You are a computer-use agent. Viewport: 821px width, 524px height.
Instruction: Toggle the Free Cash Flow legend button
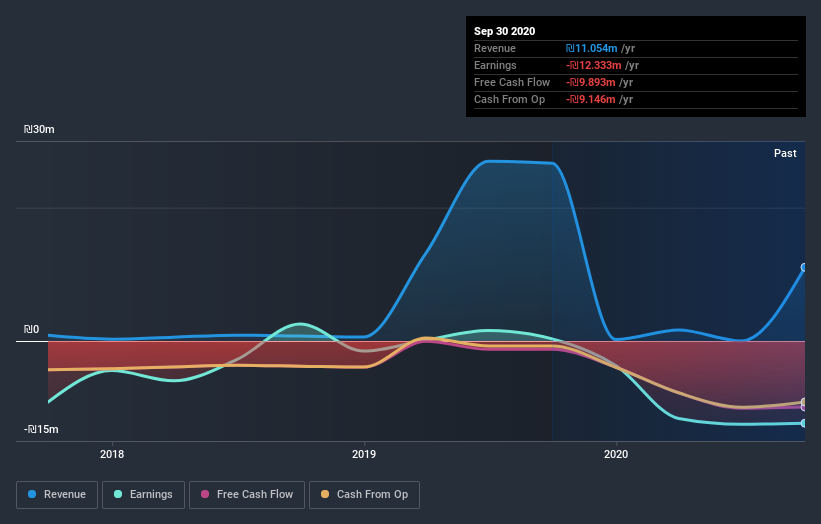[247, 495]
